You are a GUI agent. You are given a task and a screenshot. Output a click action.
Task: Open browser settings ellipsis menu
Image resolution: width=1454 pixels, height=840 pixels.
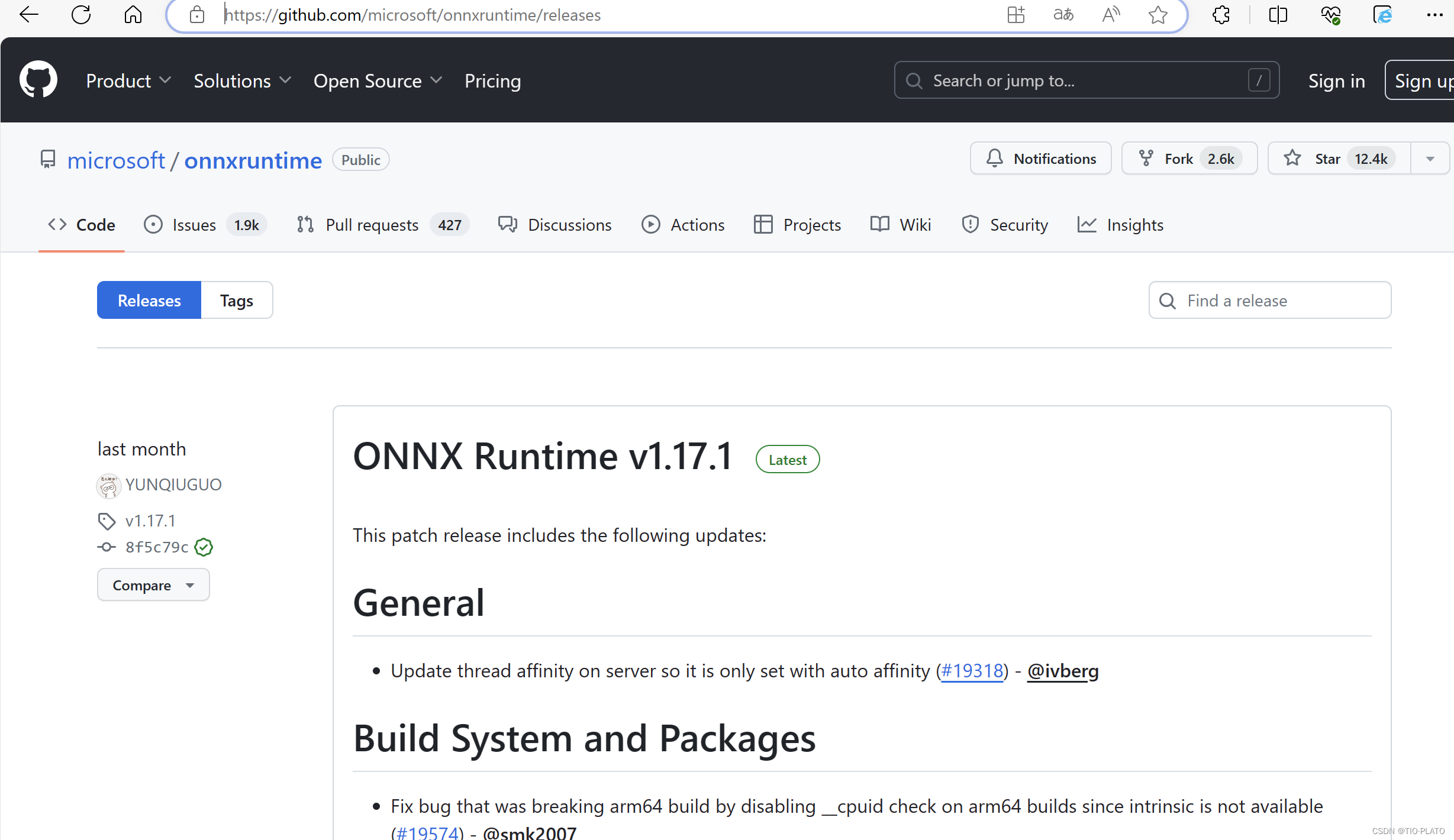(1434, 15)
